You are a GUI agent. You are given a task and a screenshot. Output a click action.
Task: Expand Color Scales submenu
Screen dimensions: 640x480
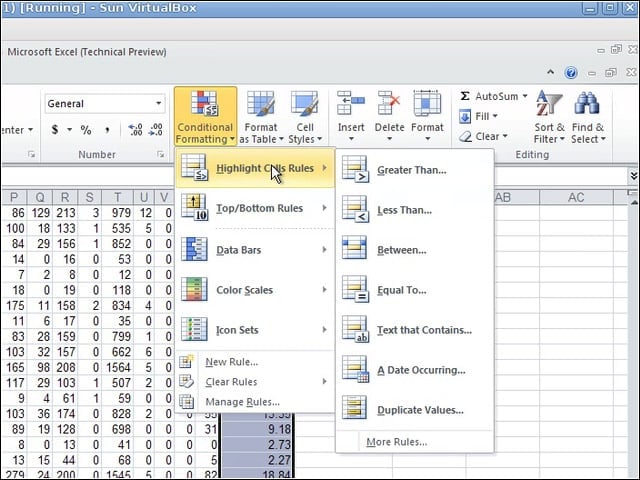255,290
